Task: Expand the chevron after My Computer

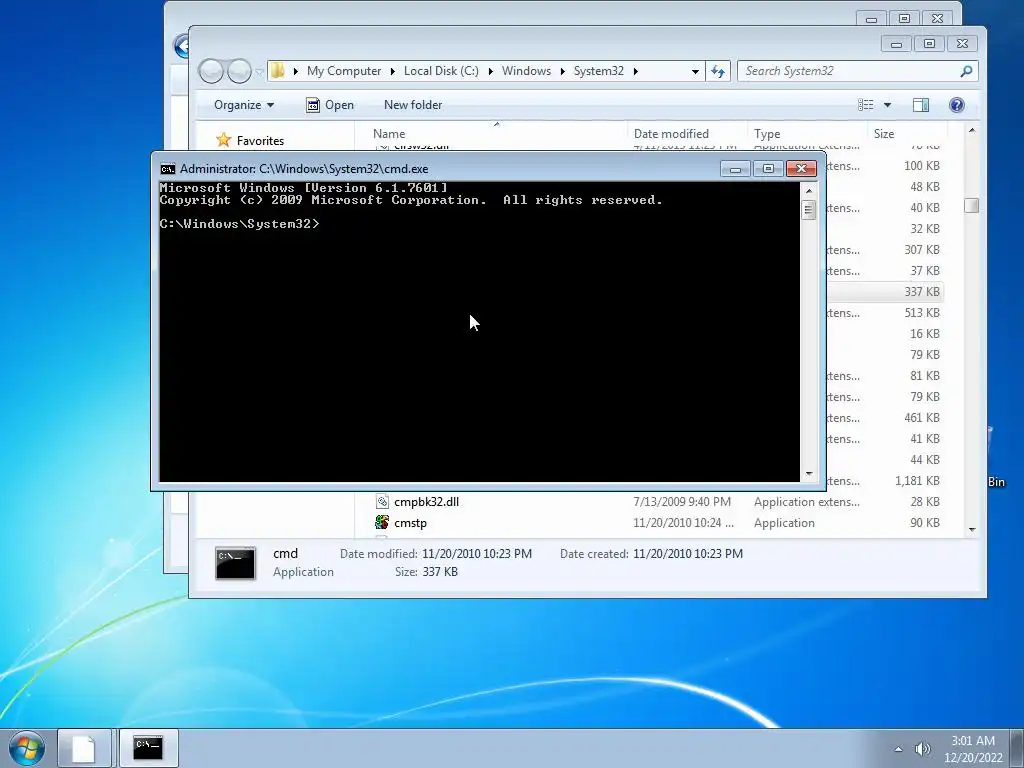Action: point(392,71)
